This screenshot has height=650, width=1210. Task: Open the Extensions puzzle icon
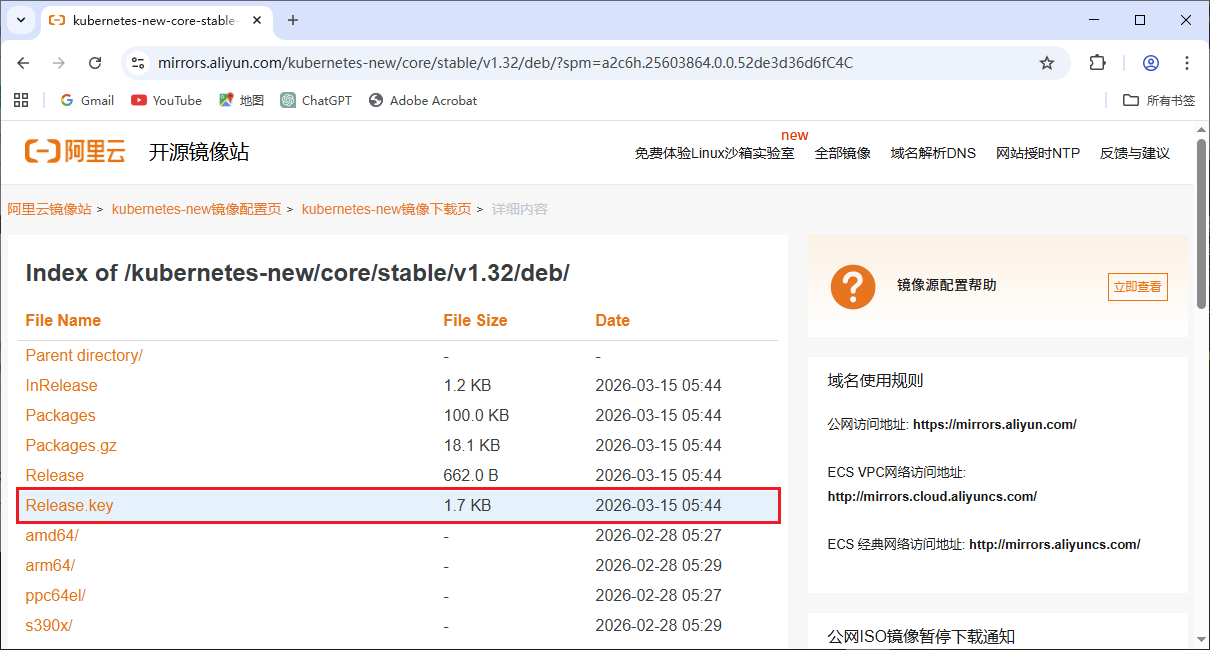tap(1097, 63)
